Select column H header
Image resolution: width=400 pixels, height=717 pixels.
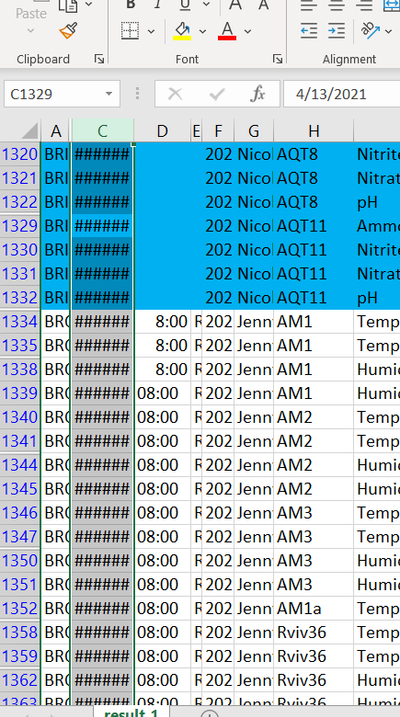[314, 131]
